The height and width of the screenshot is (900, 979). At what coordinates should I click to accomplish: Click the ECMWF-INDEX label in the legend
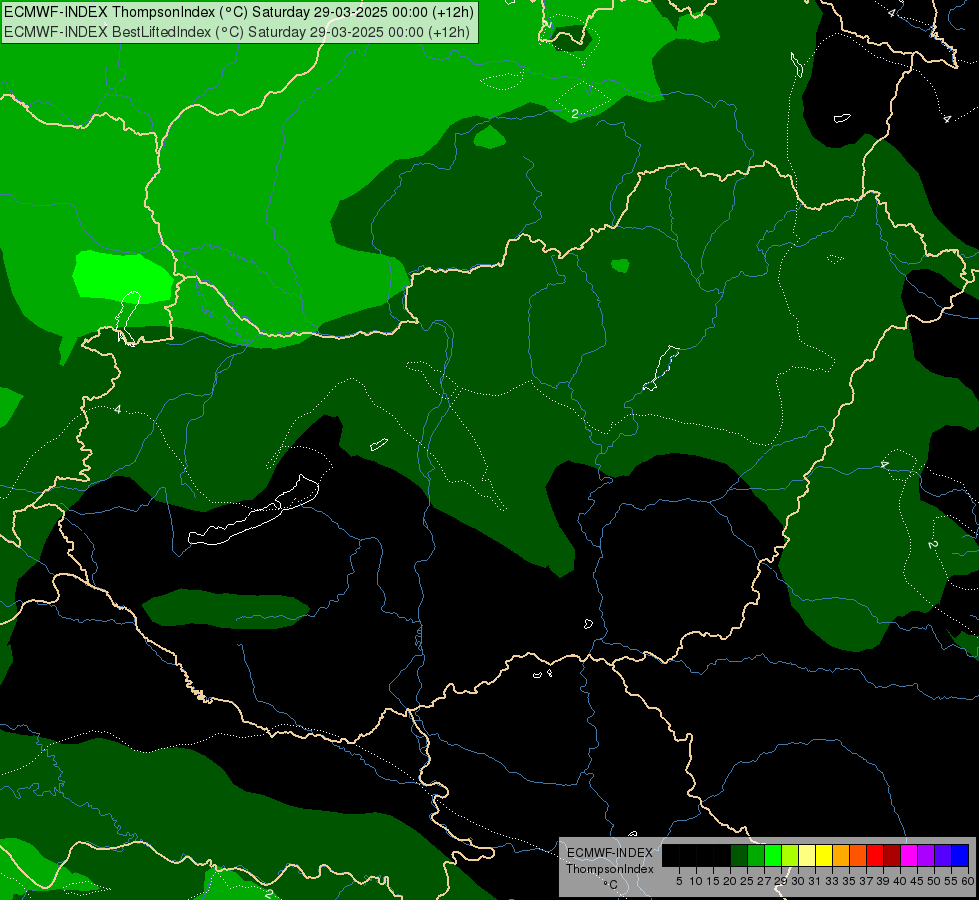pos(609,853)
